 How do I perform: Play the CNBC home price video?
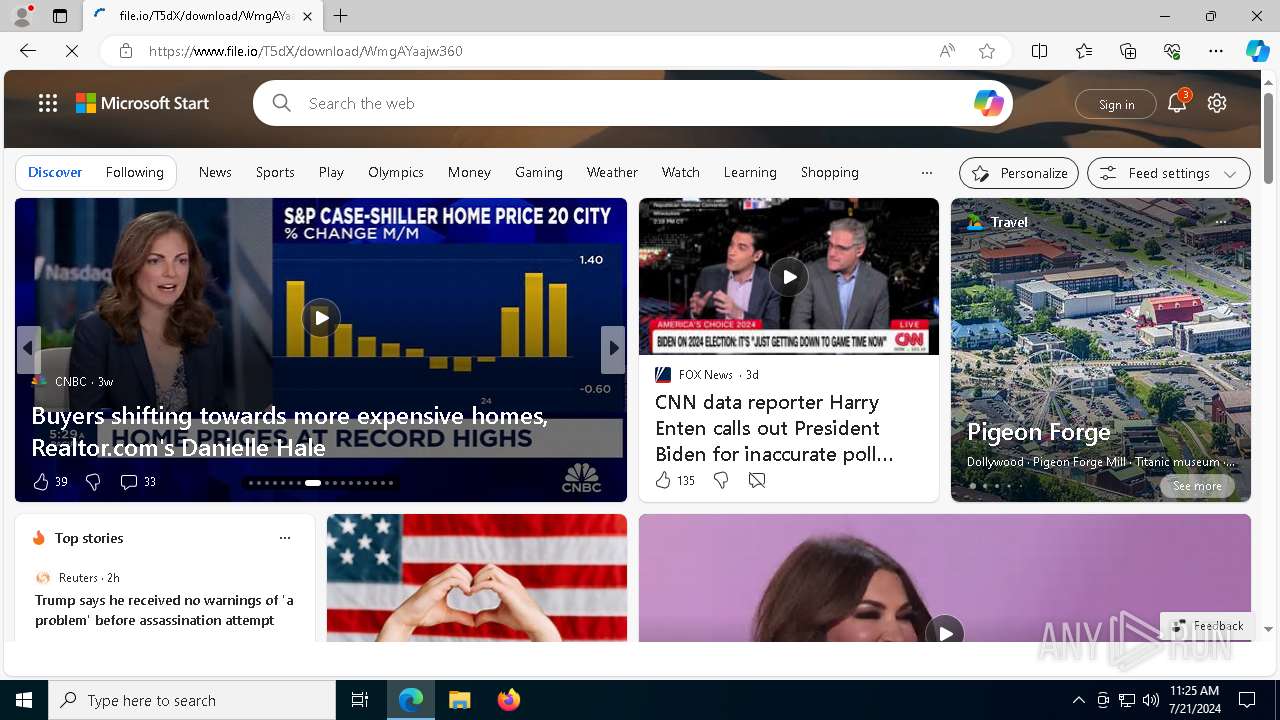pyautogui.click(x=321, y=318)
